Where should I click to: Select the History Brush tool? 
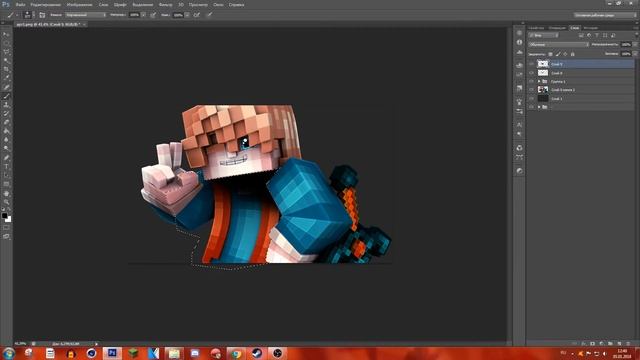click(x=6, y=113)
